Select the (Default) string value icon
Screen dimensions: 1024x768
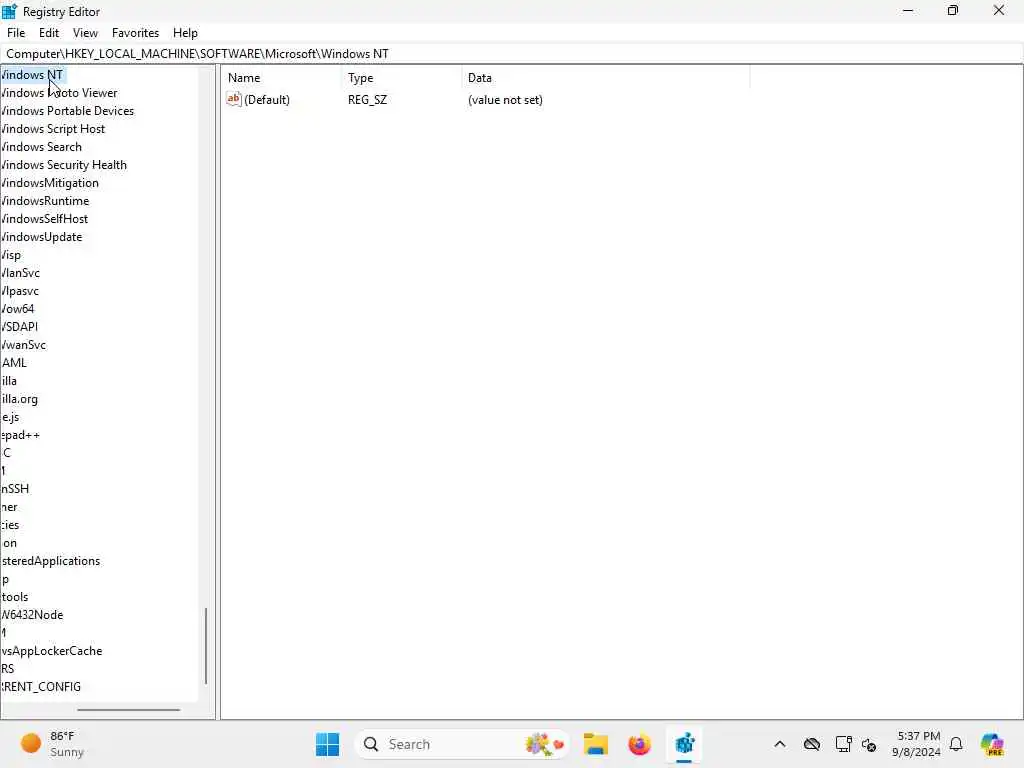click(x=234, y=99)
